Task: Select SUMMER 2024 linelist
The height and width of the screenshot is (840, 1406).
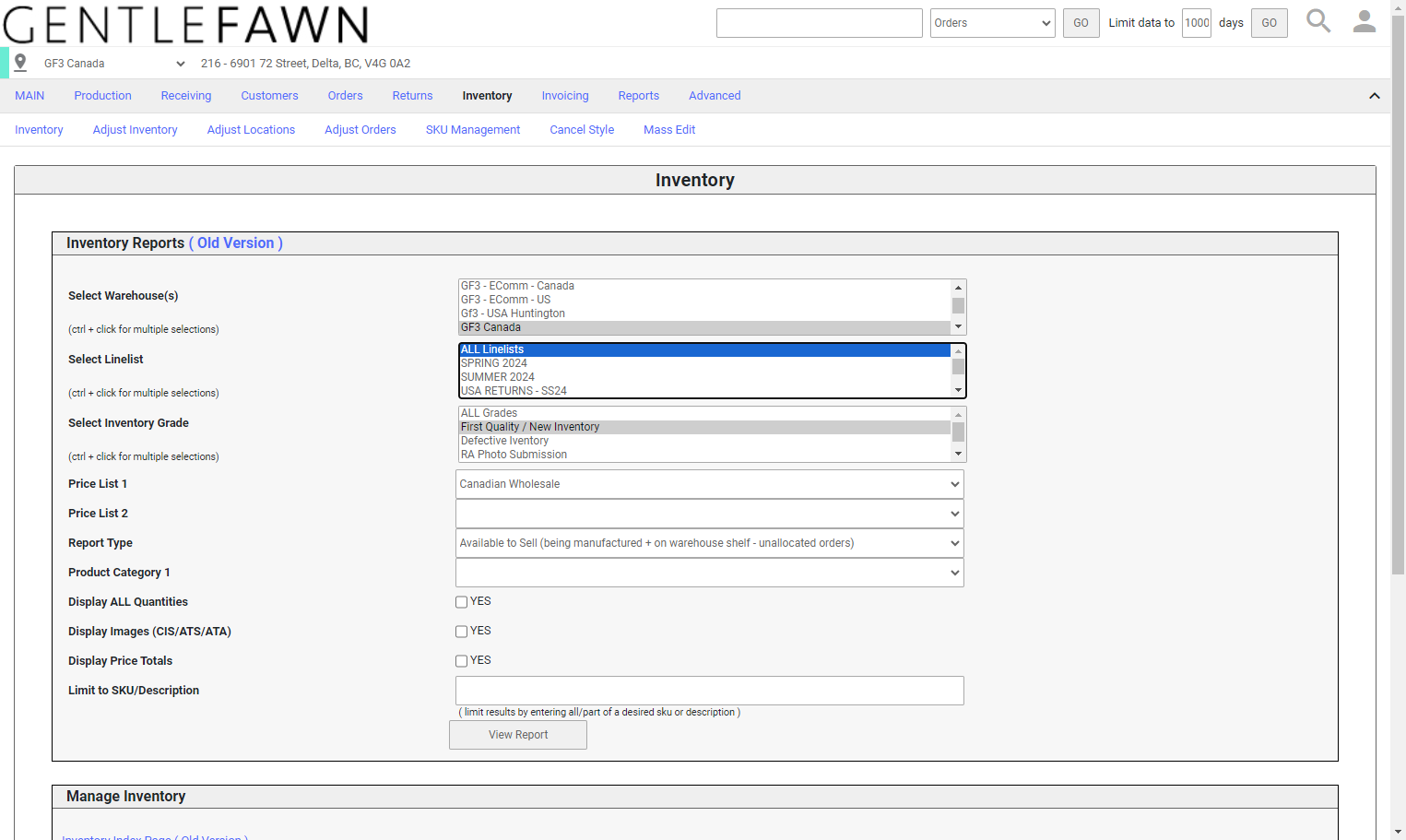Action: [x=704, y=377]
